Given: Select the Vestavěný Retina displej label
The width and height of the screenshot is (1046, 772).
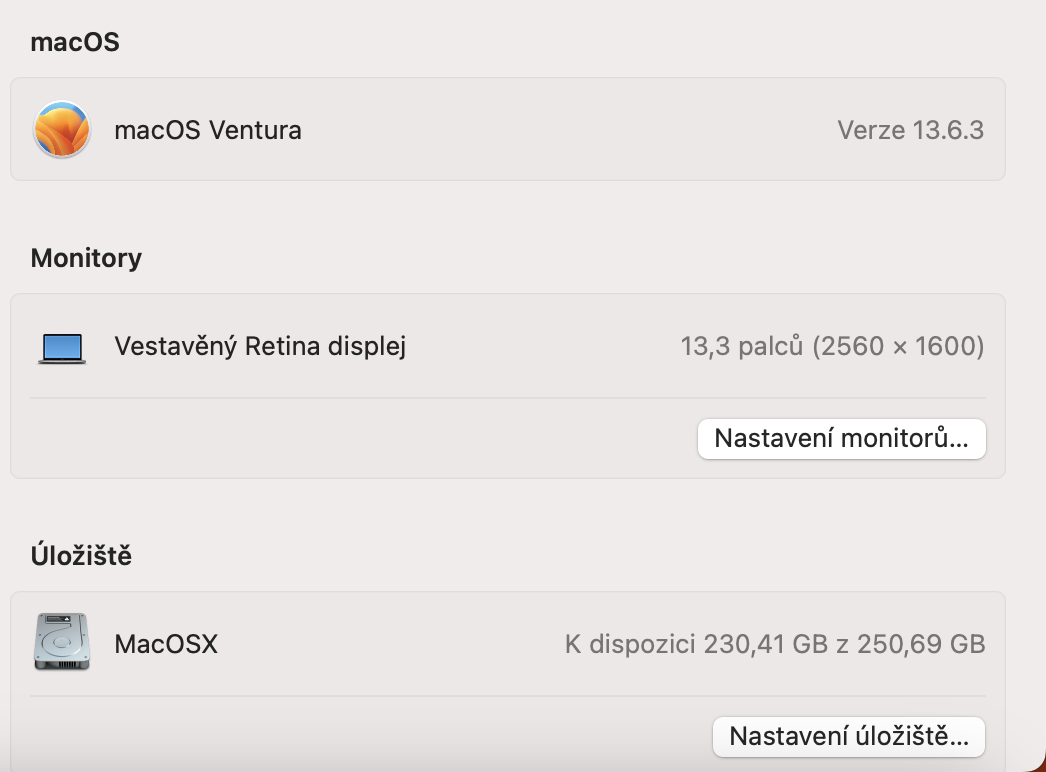Looking at the screenshot, I should click(260, 347).
